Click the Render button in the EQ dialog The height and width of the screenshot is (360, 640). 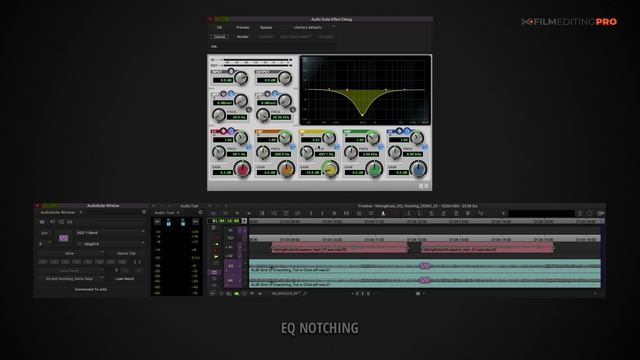click(242, 37)
